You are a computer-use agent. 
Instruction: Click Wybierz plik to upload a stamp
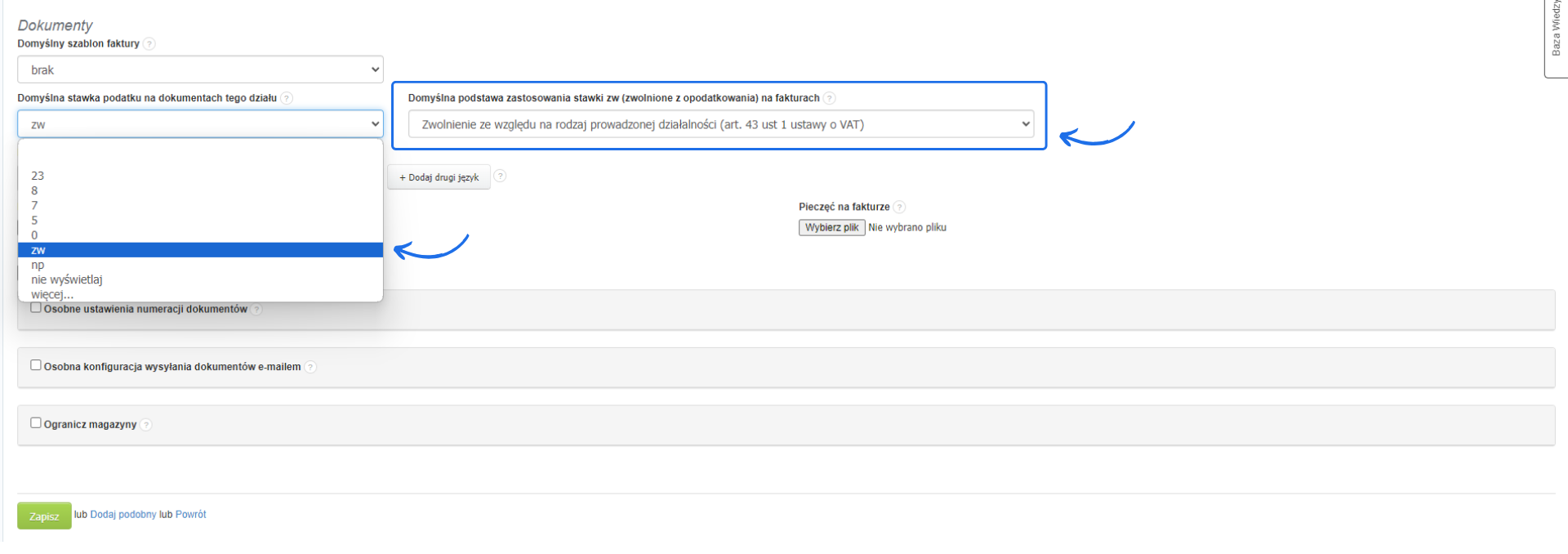tap(831, 227)
